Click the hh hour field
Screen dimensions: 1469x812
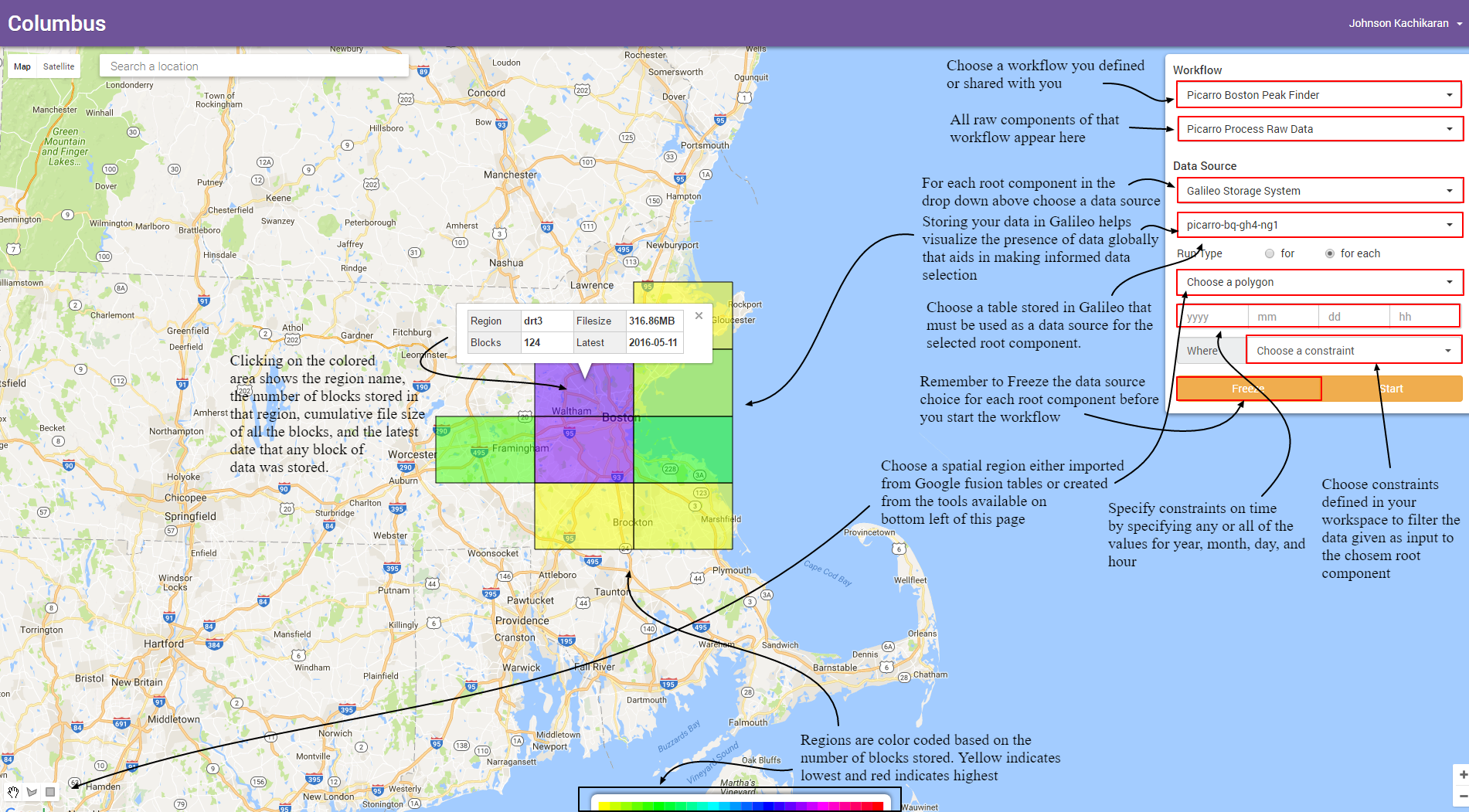[1424, 316]
